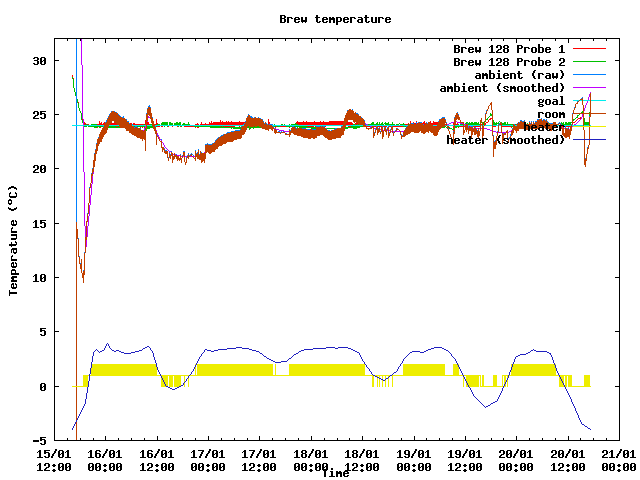Click the 'ambient (raw)' legend entry
The width and height of the screenshot is (640, 480).
click(520, 76)
